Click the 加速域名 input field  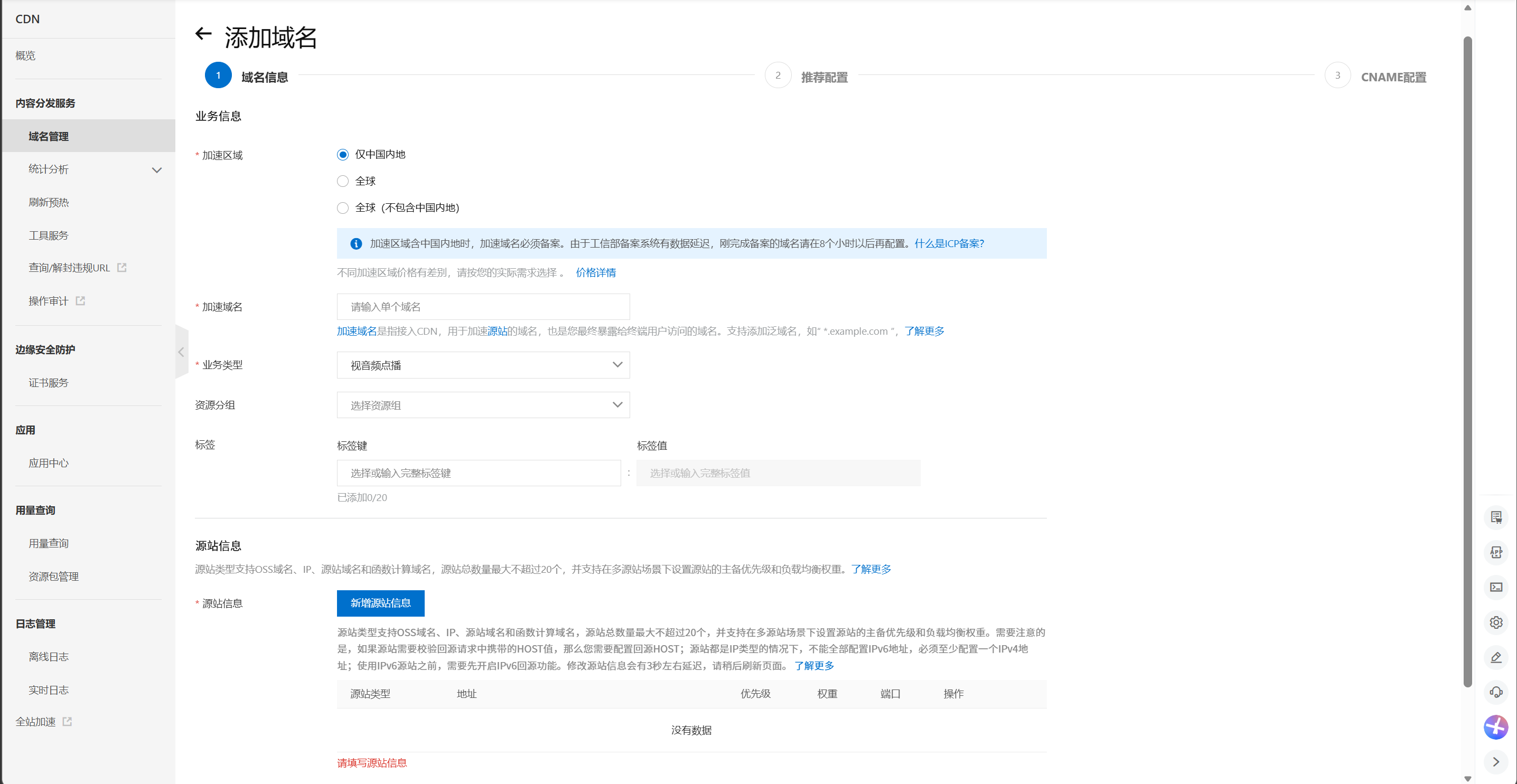pyautogui.click(x=483, y=306)
